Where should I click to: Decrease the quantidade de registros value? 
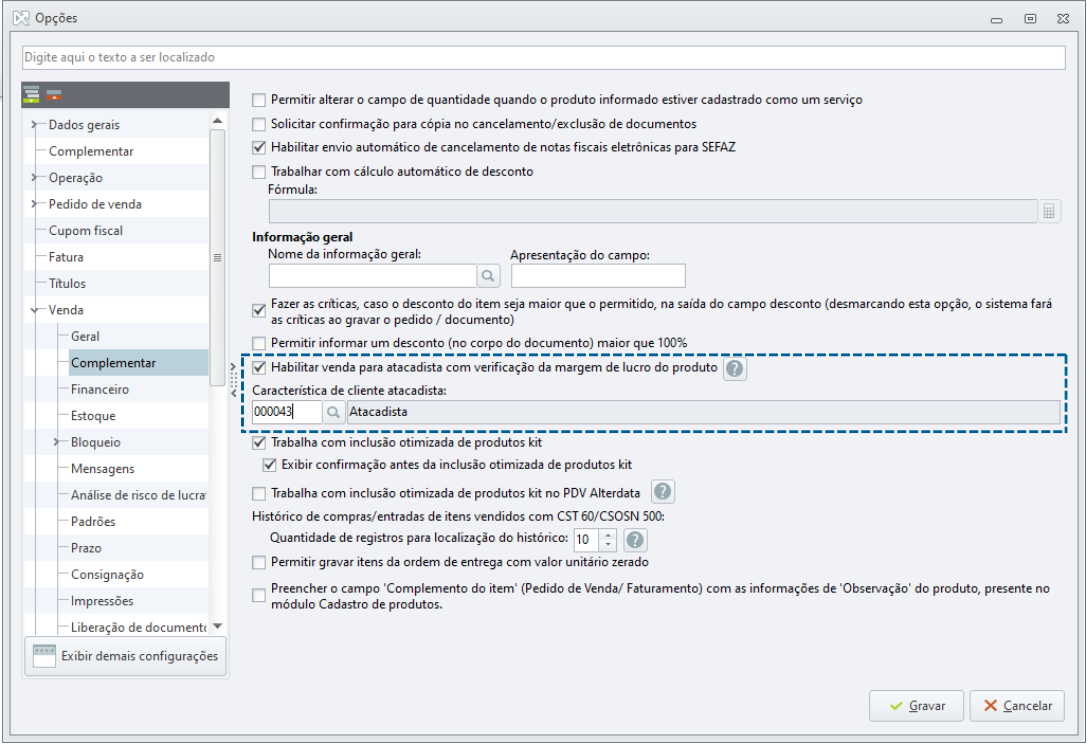point(608,545)
